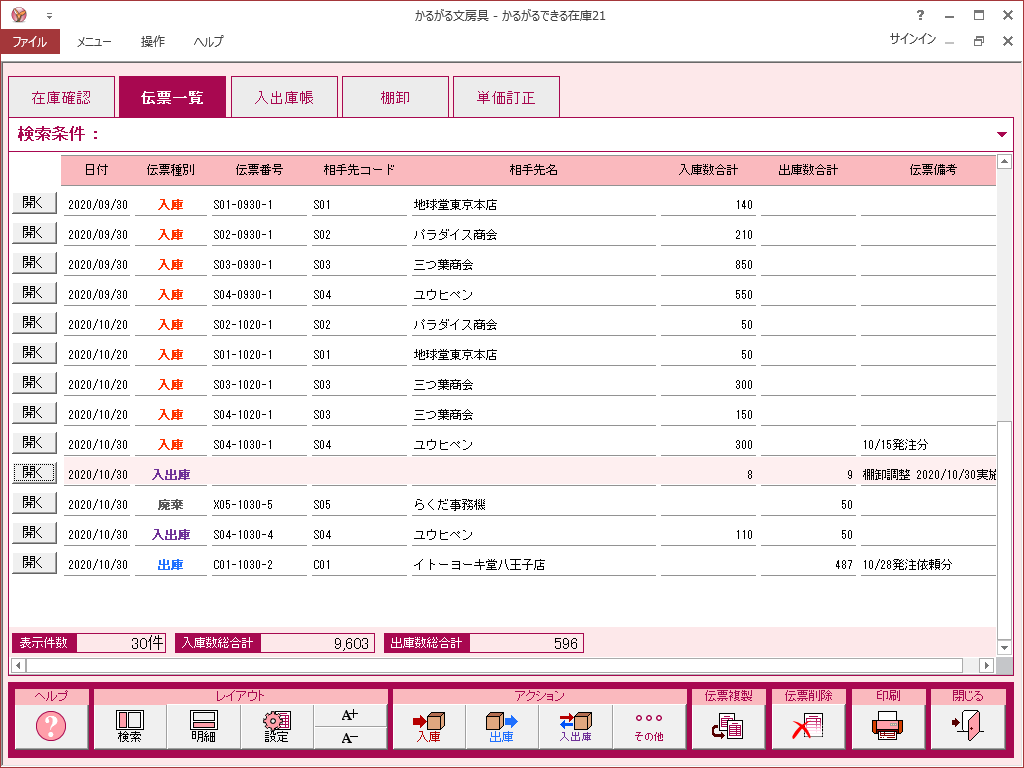Open slip X05-1030-5 with 開く button
Image resolution: width=1024 pixels, height=768 pixels.
pyautogui.click(x=34, y=503)
